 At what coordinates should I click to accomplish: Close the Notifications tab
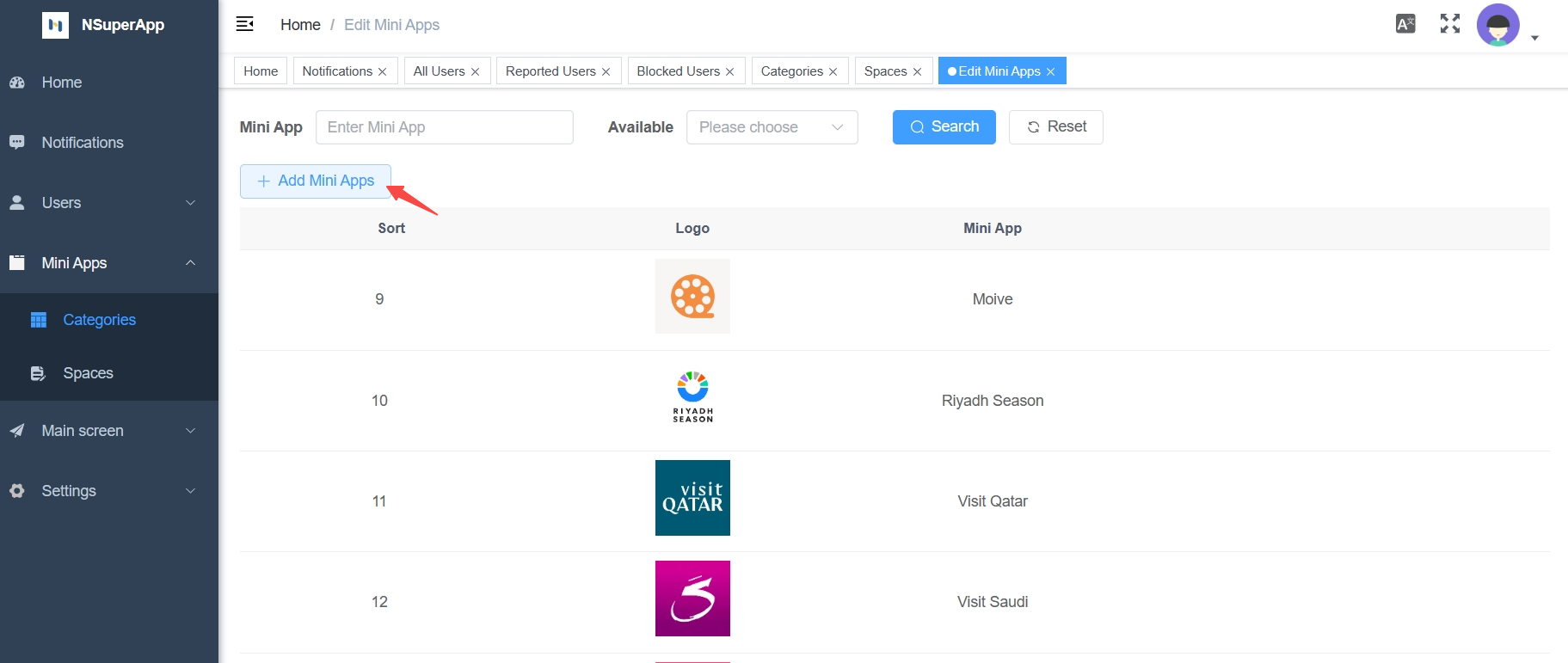(383, 71)
